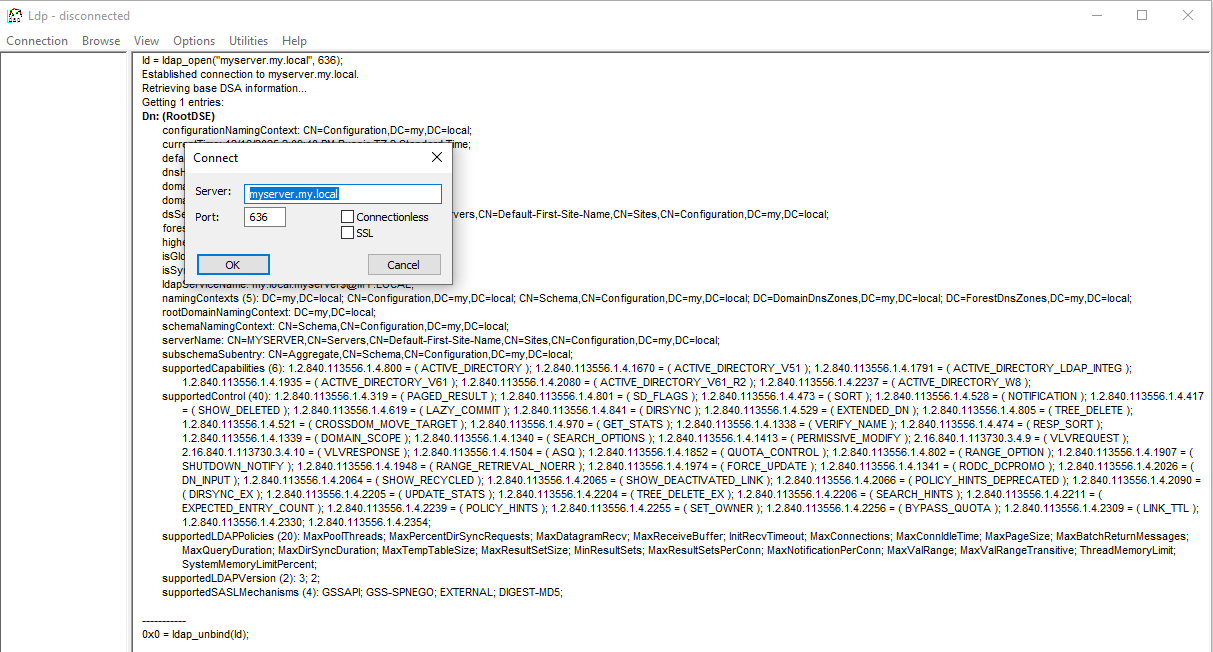
Task: Click the ldap_unbind line in output pane
Action: (196, 634)
